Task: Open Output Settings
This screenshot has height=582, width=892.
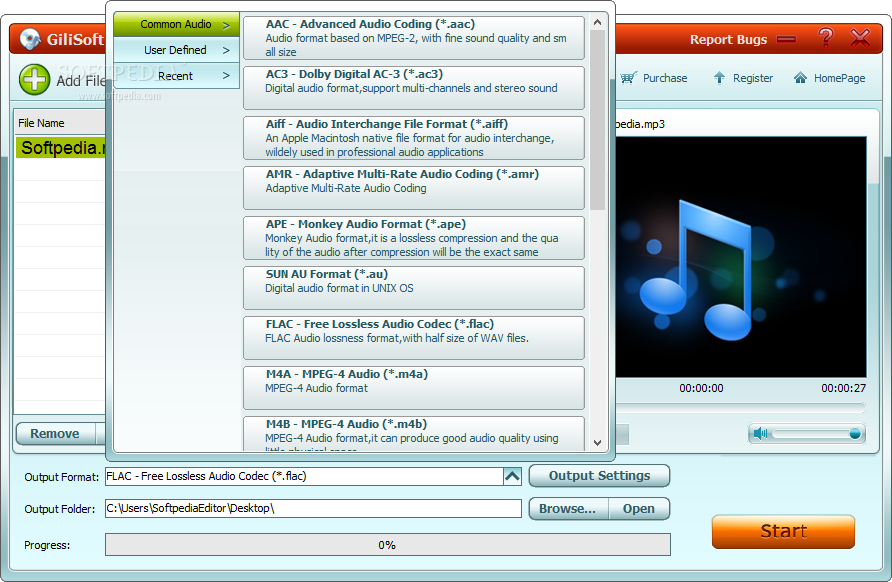Action: point(599,476)
